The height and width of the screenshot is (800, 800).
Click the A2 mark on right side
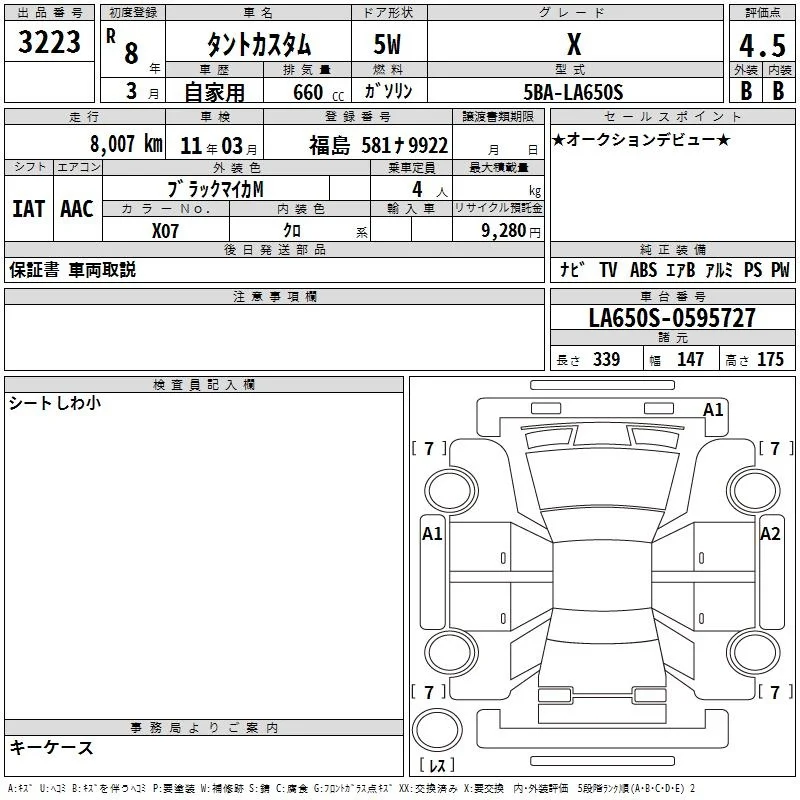coord(770,534)
